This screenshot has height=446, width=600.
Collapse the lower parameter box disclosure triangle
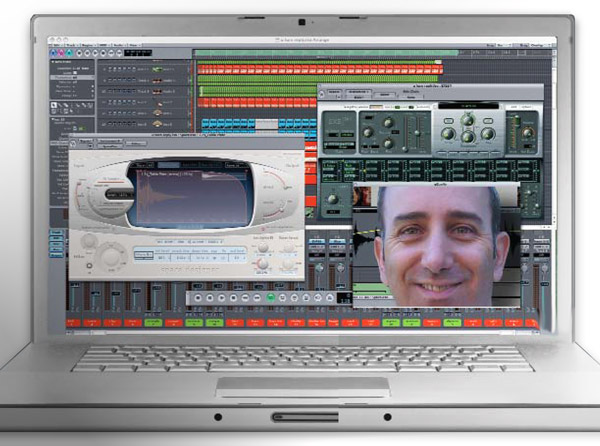[x=53, y=119]
